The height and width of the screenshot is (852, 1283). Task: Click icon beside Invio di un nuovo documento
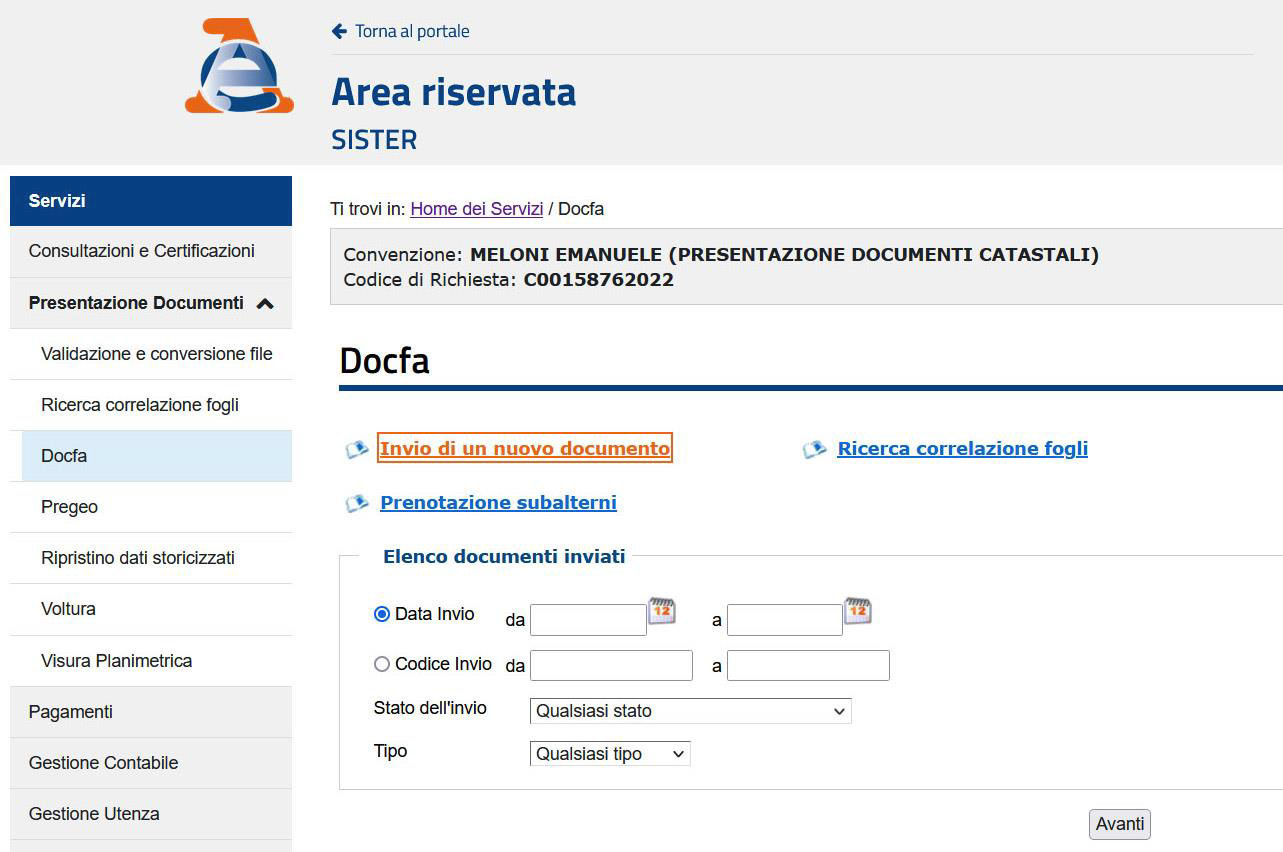tap(357, 450)
